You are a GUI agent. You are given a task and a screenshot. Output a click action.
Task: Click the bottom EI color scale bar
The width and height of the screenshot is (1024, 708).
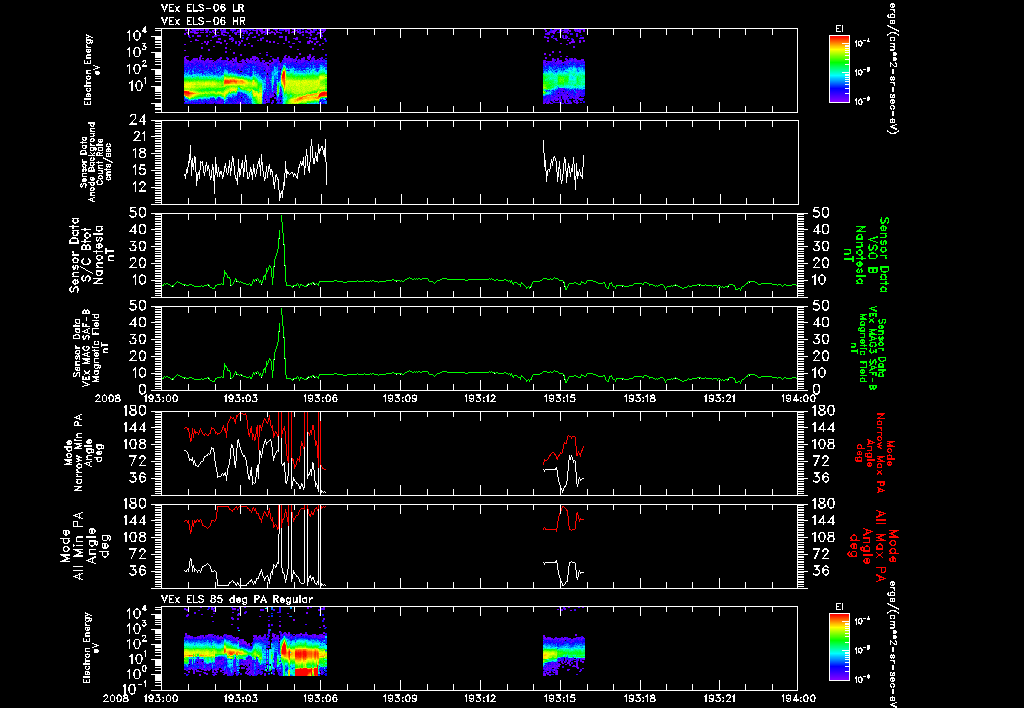coord(839,647)
